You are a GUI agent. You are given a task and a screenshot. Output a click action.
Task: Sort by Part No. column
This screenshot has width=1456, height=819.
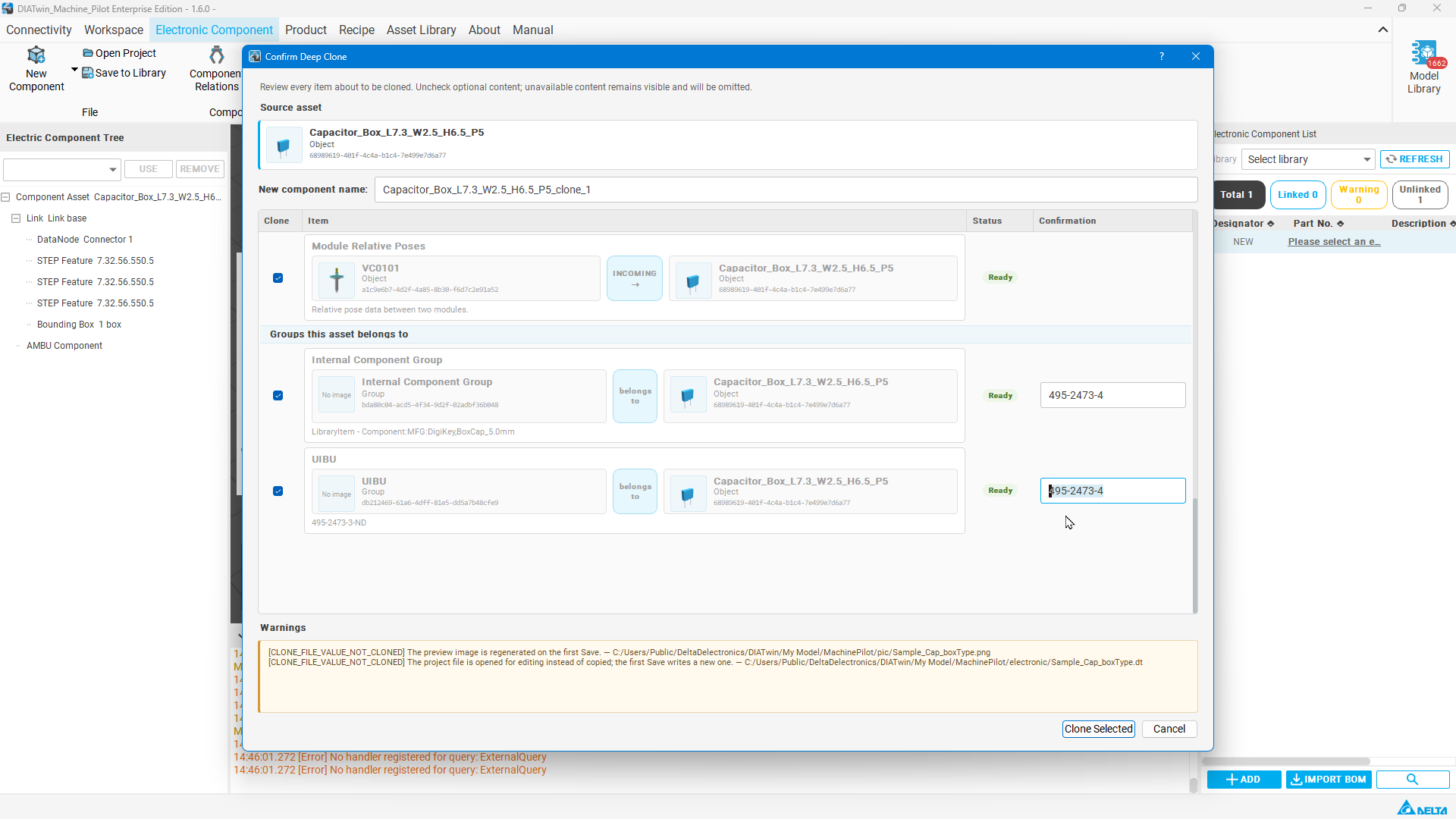[x=1319, y=224]
